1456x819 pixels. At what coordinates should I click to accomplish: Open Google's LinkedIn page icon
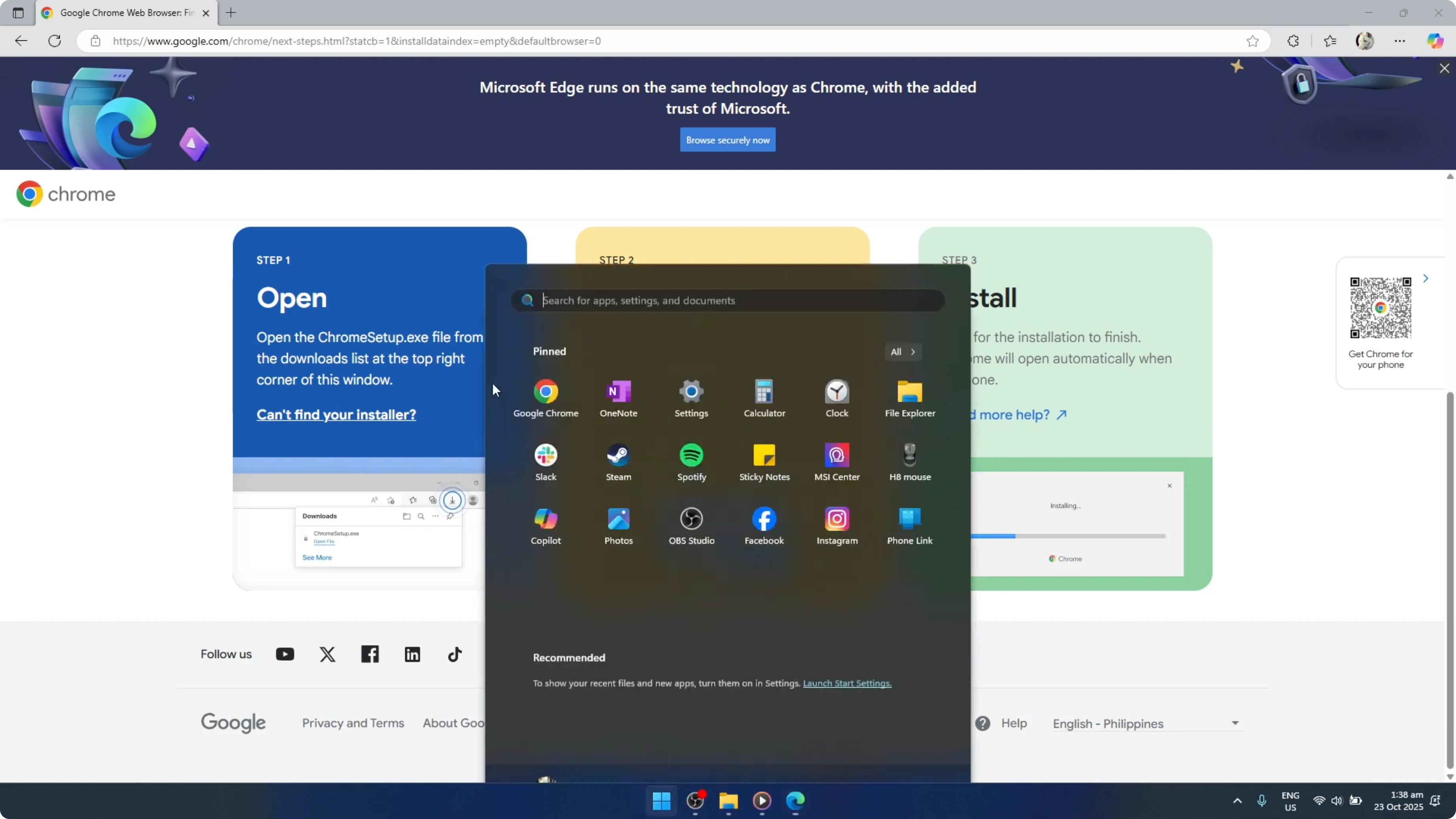click(x=413, y=654)
